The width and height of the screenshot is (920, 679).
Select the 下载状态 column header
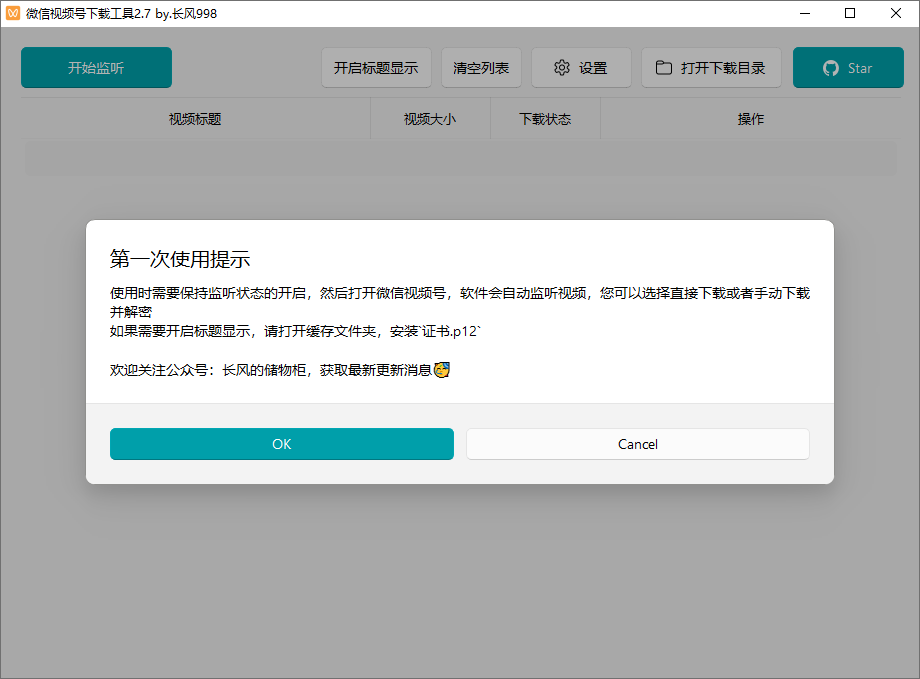pyautogui.click(x=545, y=119)
